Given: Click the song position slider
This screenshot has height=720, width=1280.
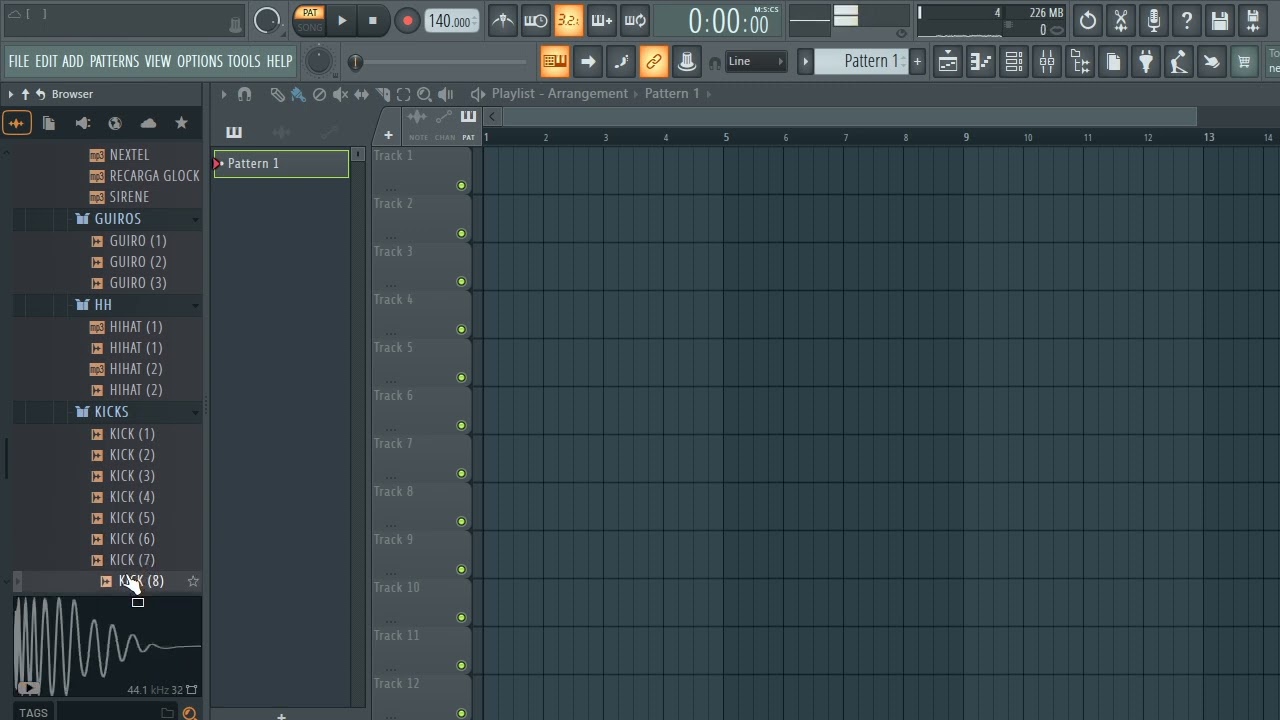Looking at the screenshot, I should tap(439, 63).
